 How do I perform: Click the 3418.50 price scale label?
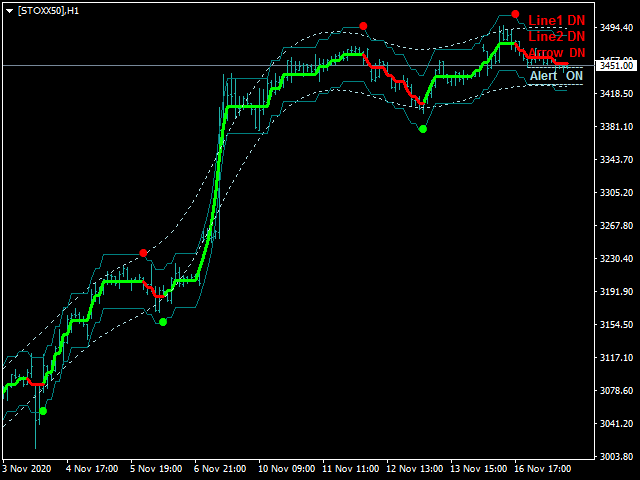tap(616, 93)
